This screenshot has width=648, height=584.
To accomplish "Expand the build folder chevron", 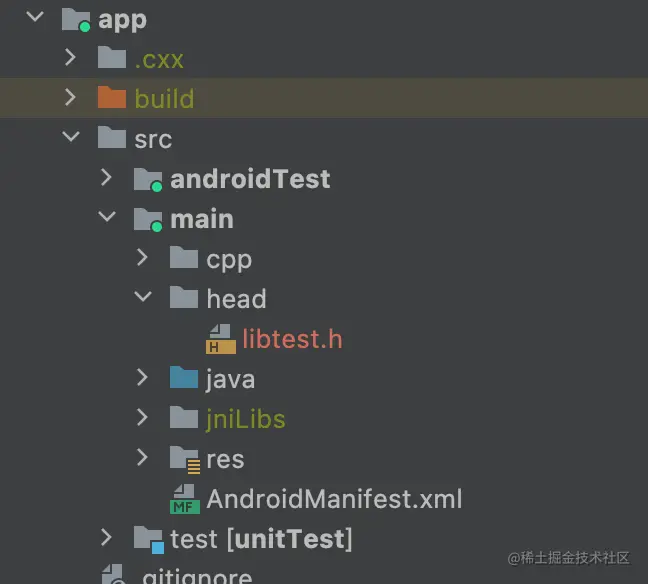I will 70,98.
